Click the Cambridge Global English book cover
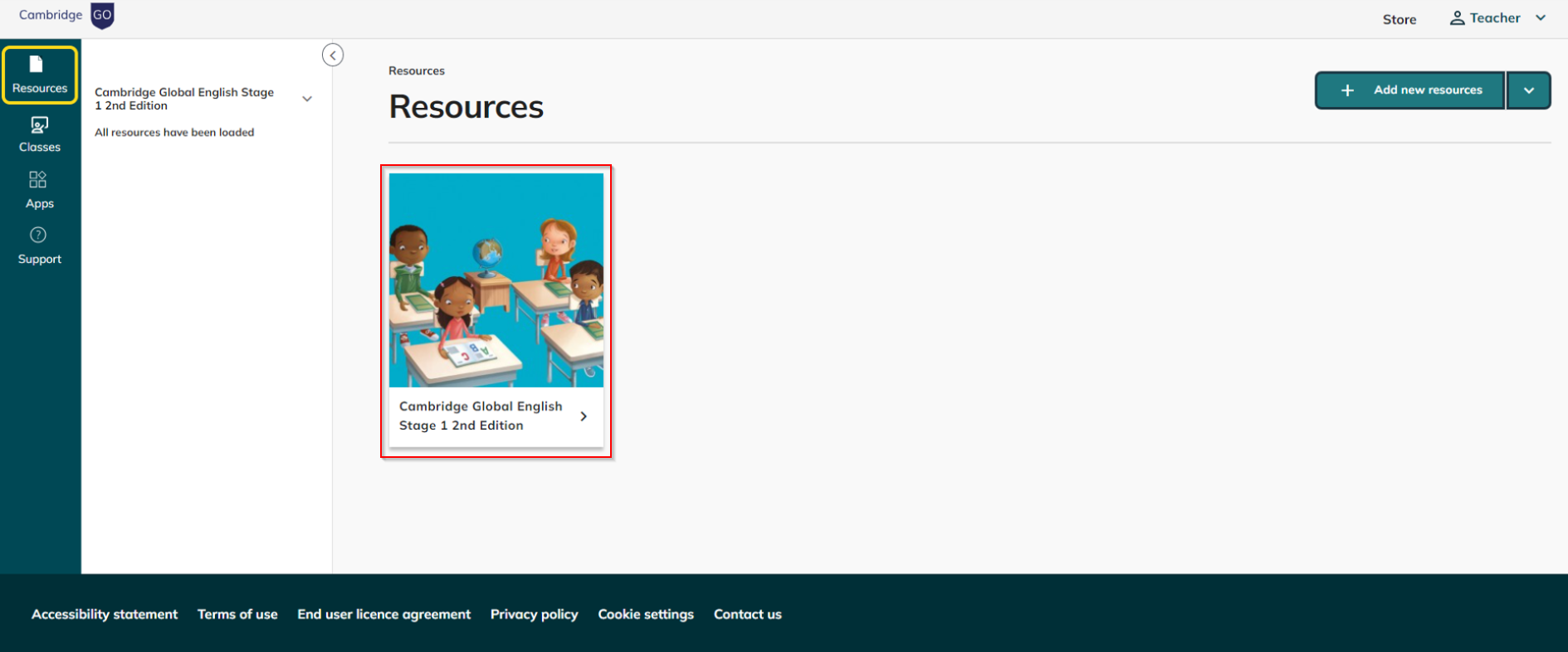 [496, 280]
